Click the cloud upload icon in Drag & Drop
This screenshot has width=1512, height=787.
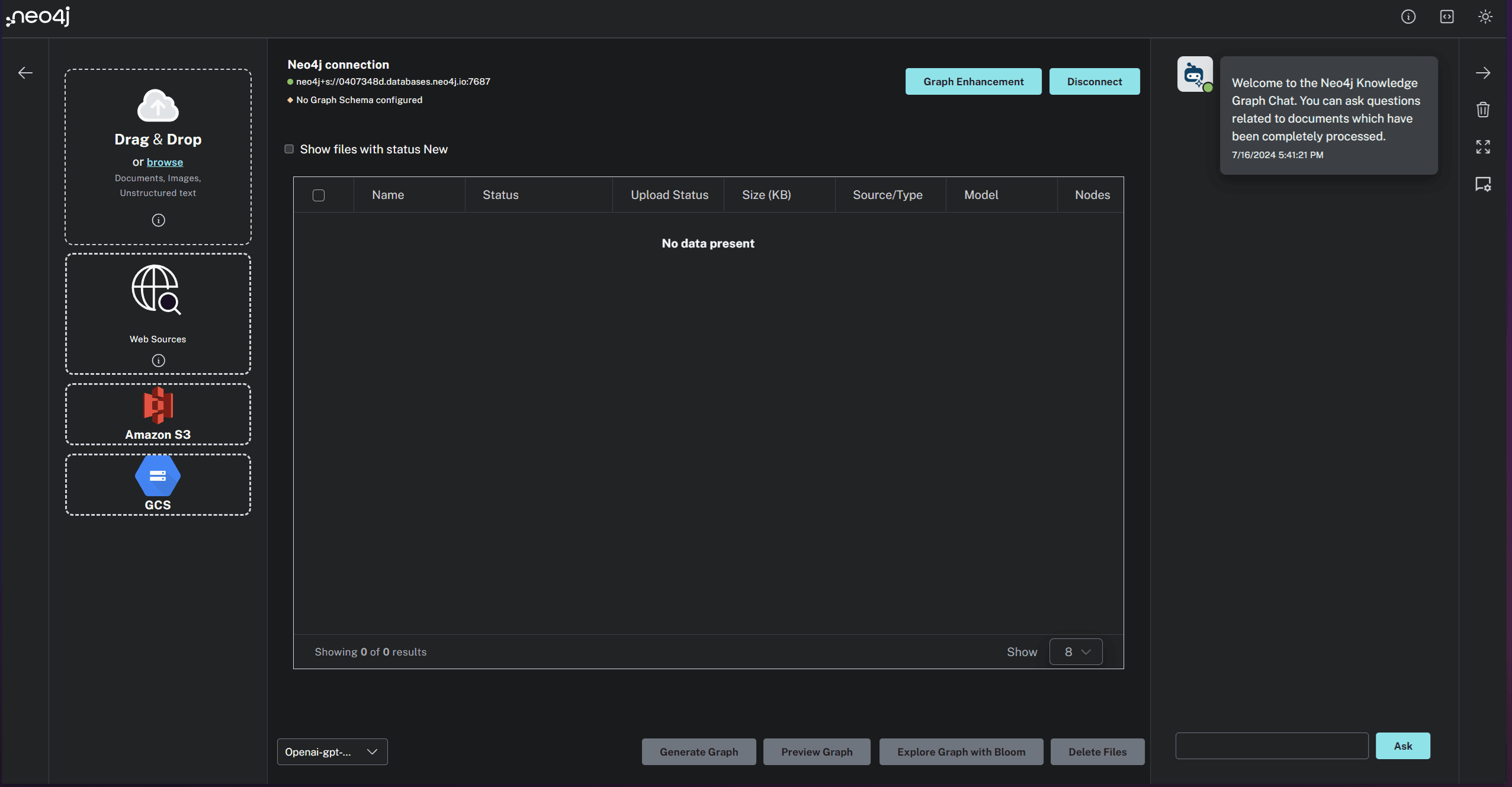[158, 106]
